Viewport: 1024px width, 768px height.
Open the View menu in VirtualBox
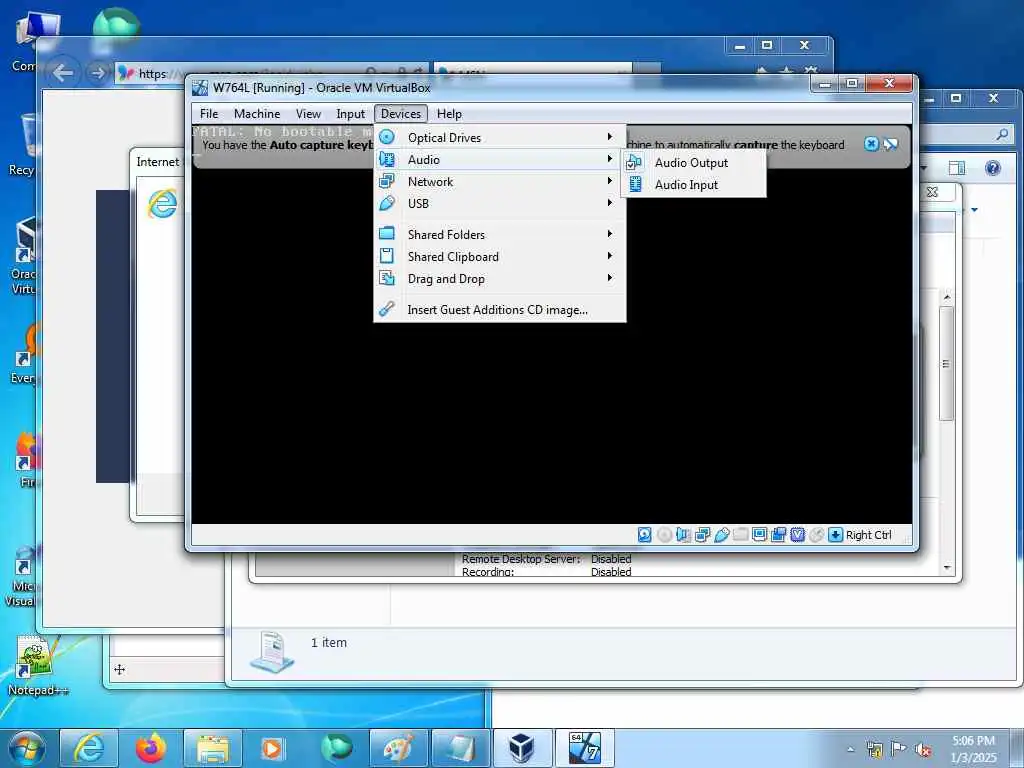pyautogui.click(x=308, y=114)
